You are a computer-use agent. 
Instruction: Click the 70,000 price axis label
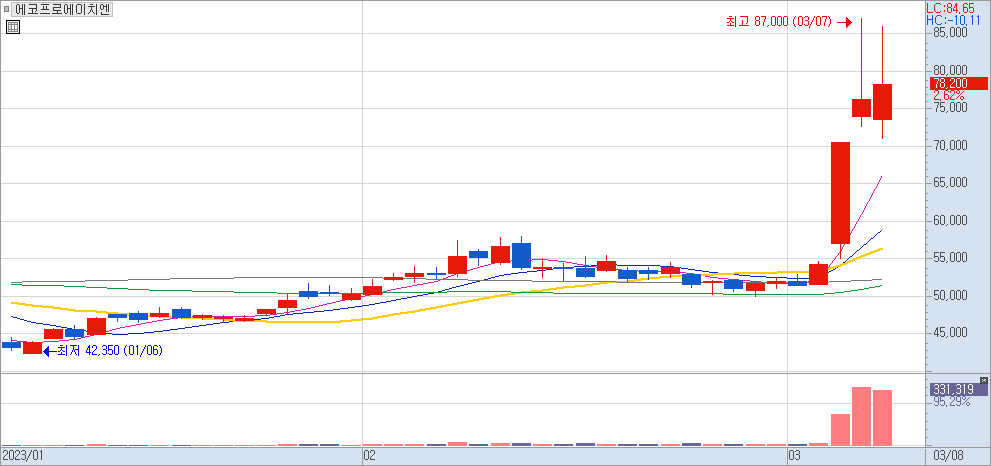[x=949, y=145]
